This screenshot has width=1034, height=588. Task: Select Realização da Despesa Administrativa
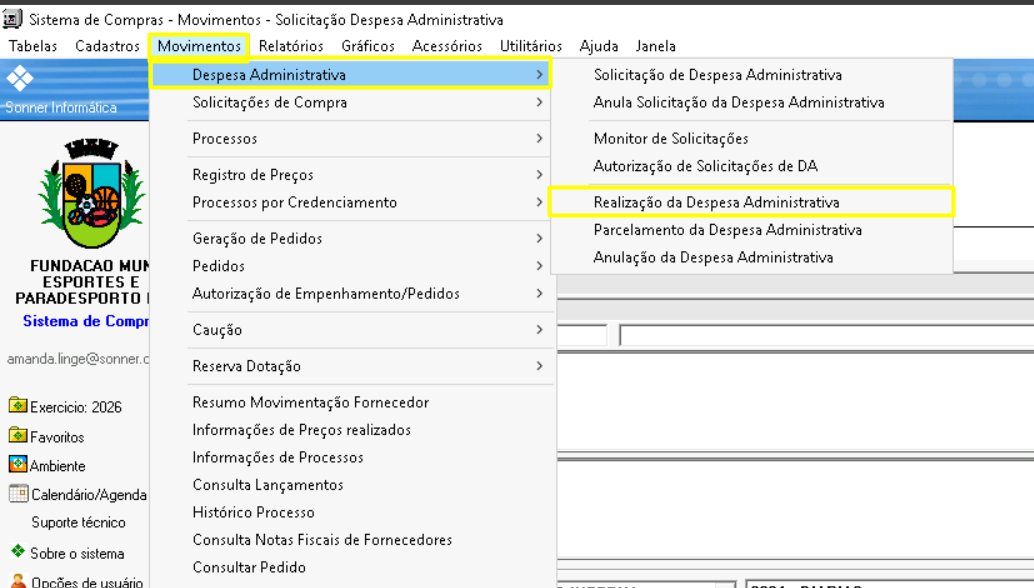[716, 202]
